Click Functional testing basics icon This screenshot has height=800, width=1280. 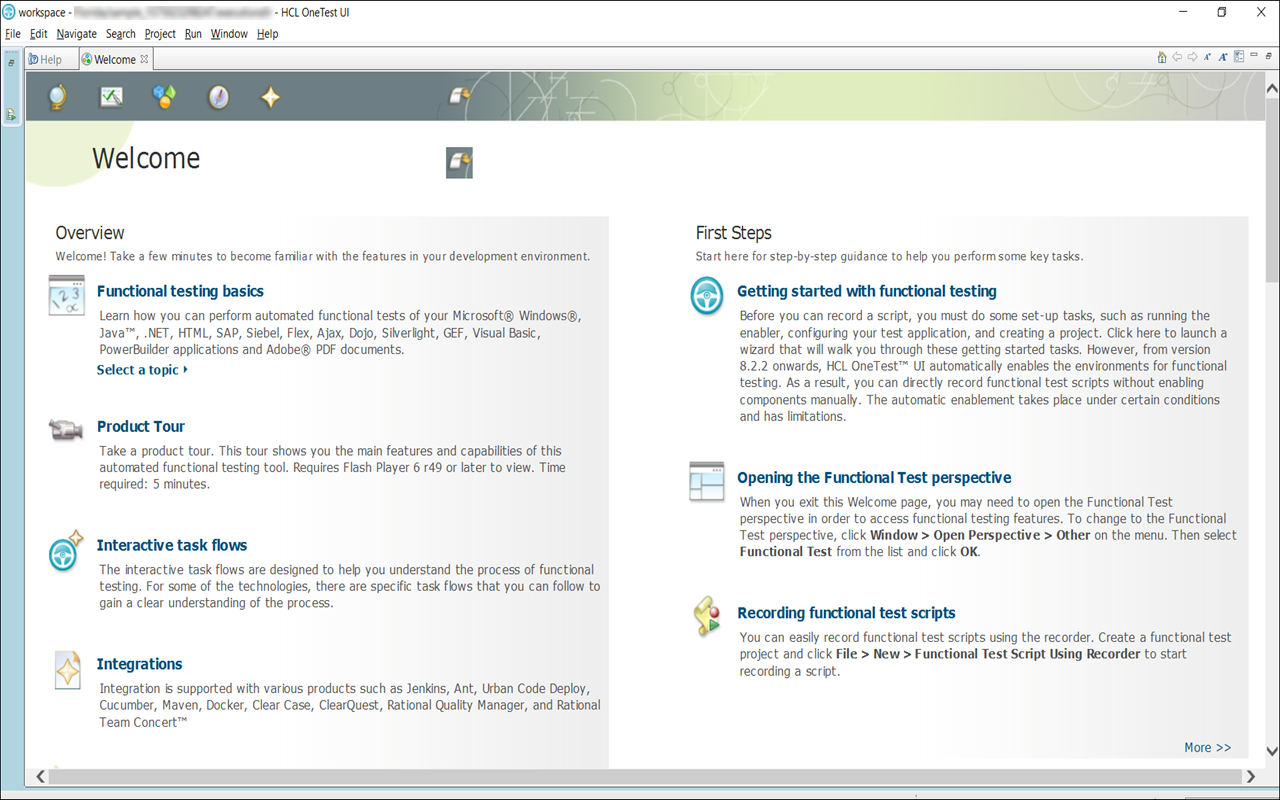pyautogui.click(x=67, y=297)
